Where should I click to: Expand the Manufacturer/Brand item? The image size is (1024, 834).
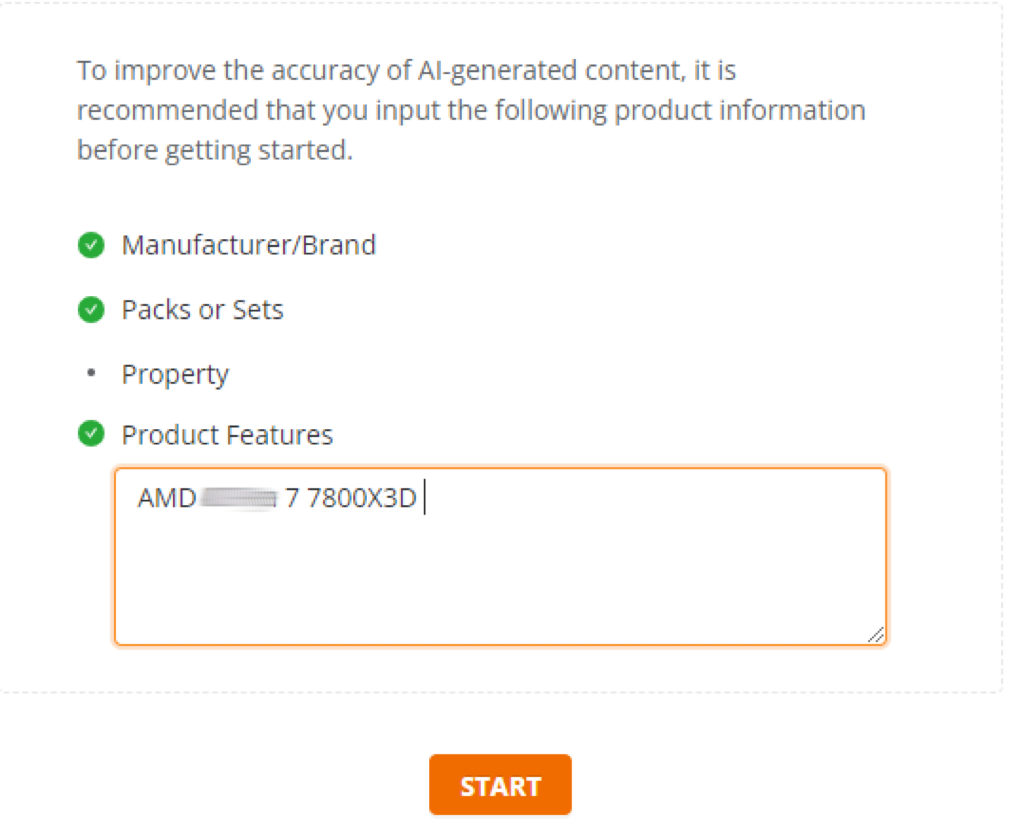click(248, 245)
